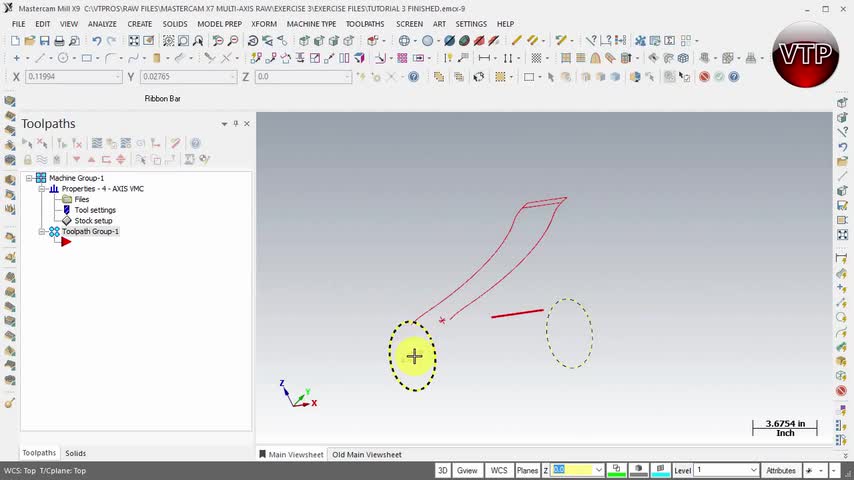Screen dimensions: 854x480
Task: Click the red no-entry cancel selection icon
Action: coord(704,77)
